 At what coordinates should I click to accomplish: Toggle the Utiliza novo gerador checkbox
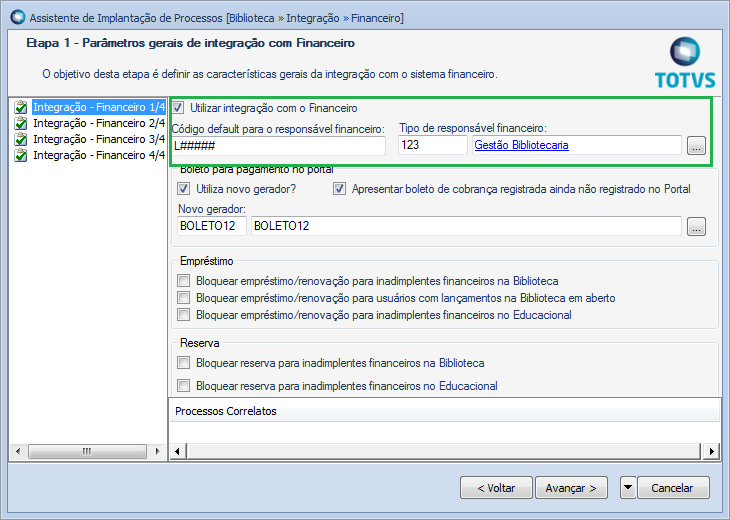(183, 189)
